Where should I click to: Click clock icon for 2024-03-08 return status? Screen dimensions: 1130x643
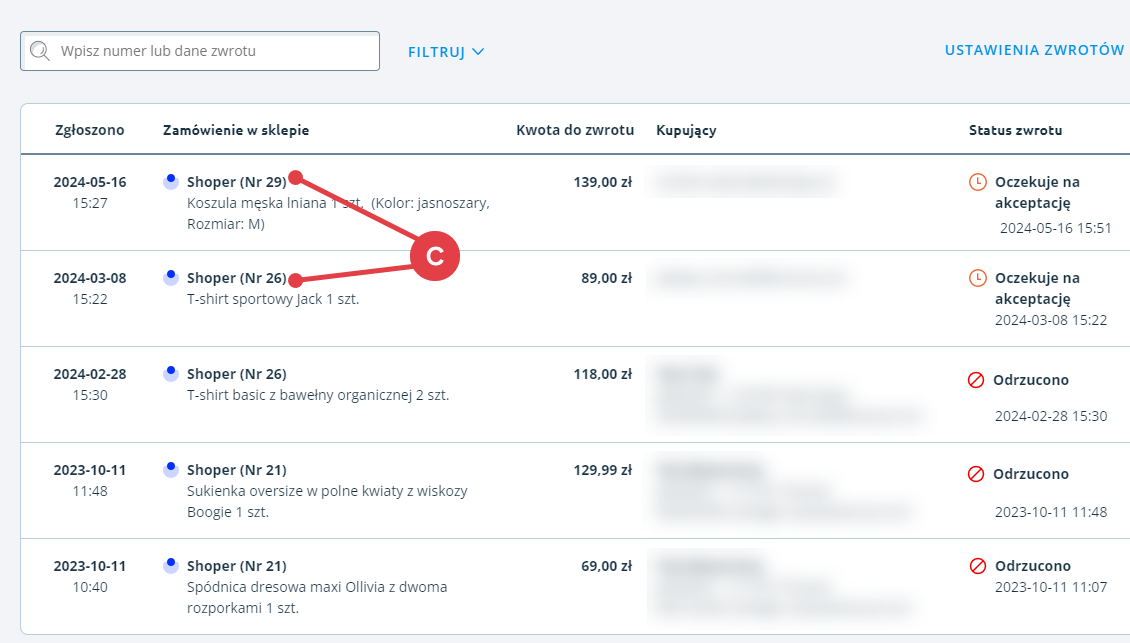(x=977, y=278)
